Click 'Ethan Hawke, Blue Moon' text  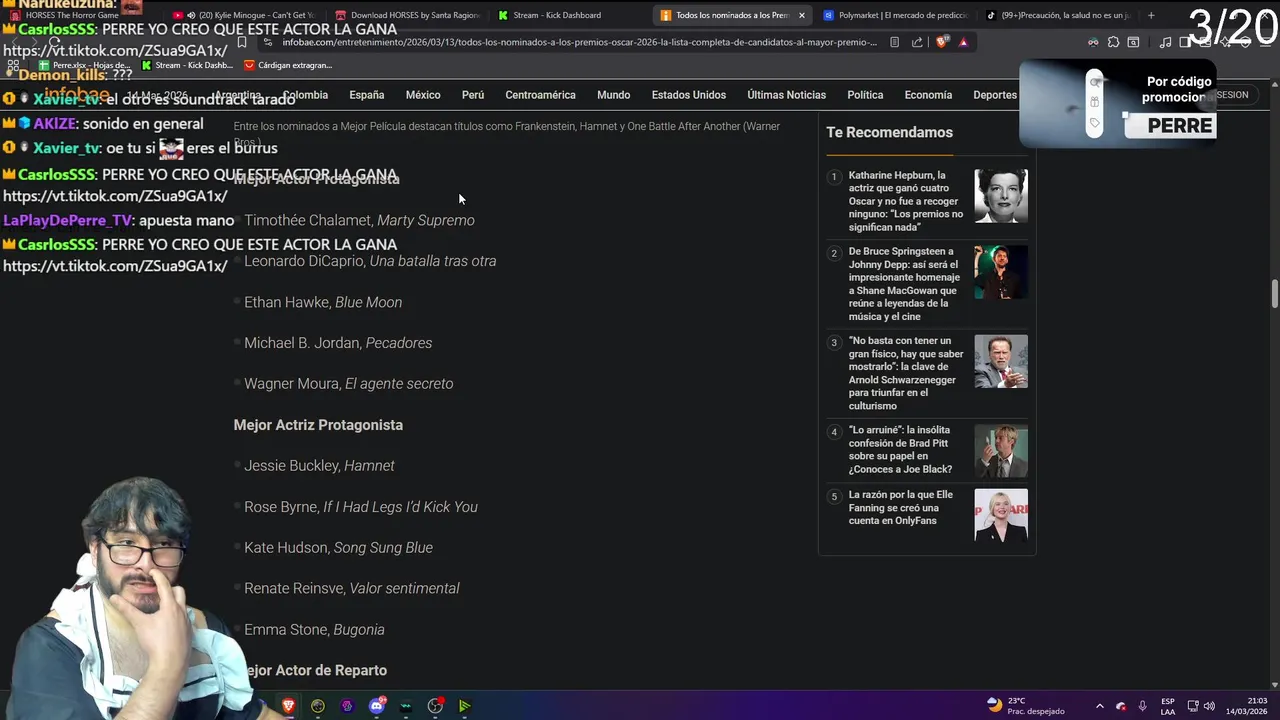[x=323, y=302]
